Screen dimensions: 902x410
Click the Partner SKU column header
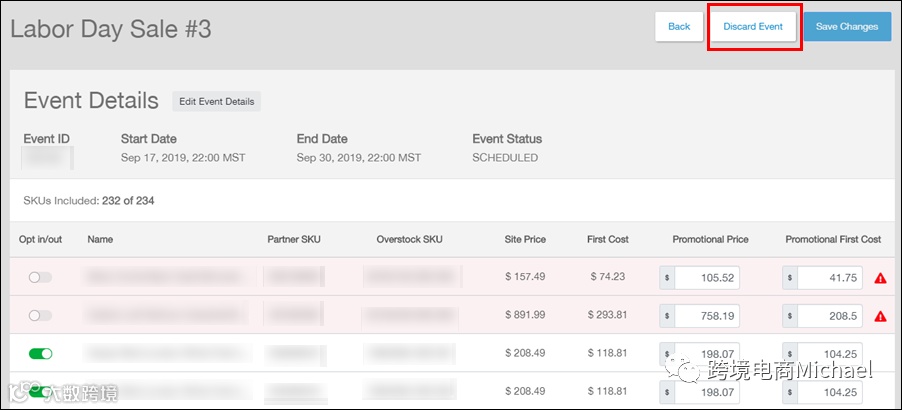pyautogui.click(x=294, y=240)
